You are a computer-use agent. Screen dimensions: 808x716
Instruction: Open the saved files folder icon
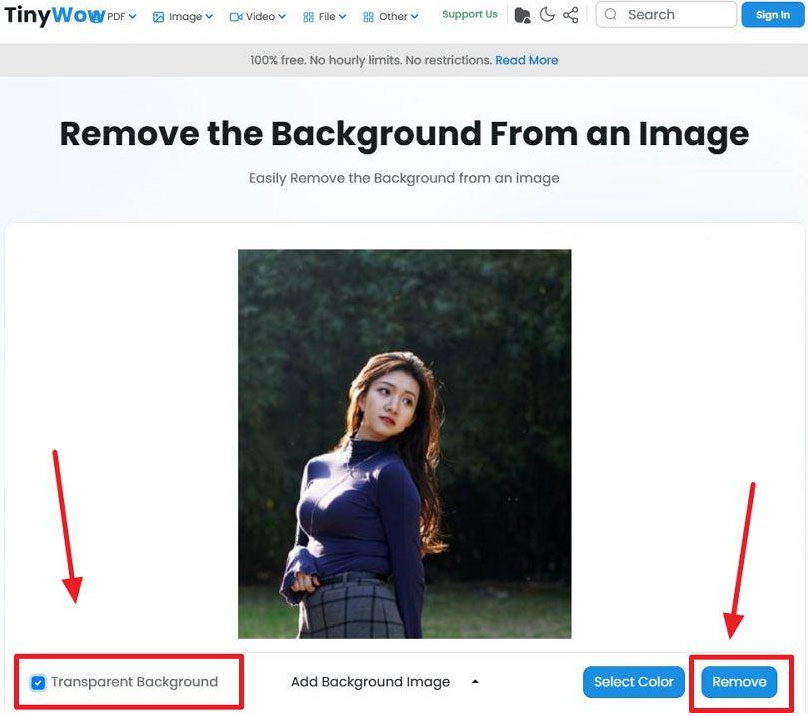point(522,15)
